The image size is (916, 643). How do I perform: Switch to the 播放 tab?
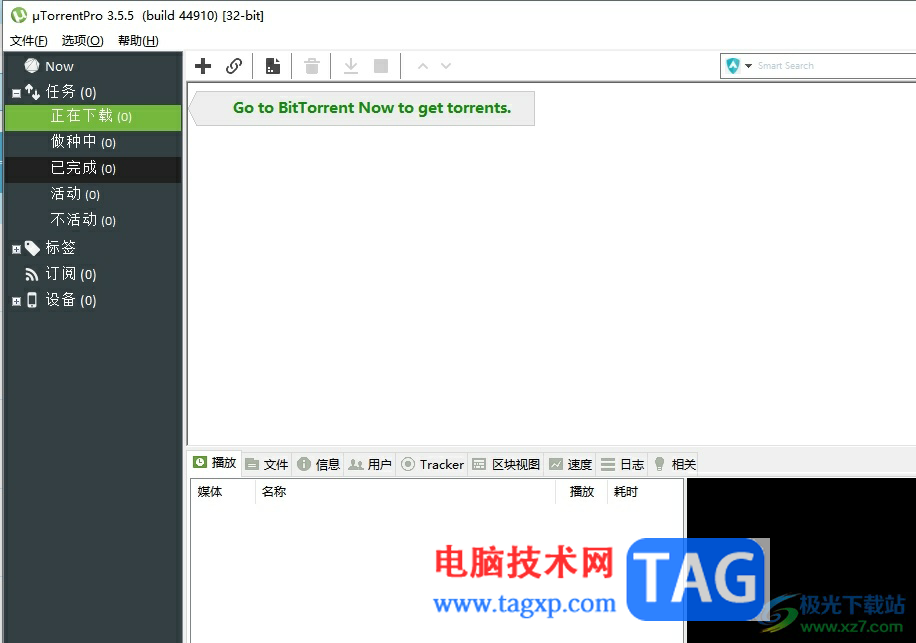[215, 463]
